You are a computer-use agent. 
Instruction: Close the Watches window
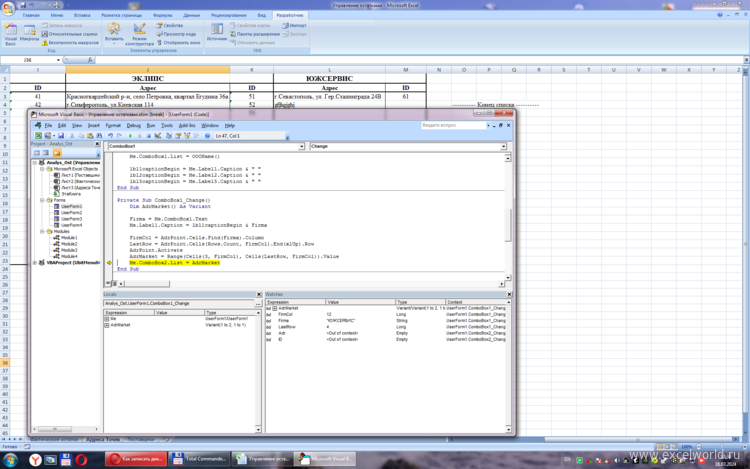coord(509,294)
